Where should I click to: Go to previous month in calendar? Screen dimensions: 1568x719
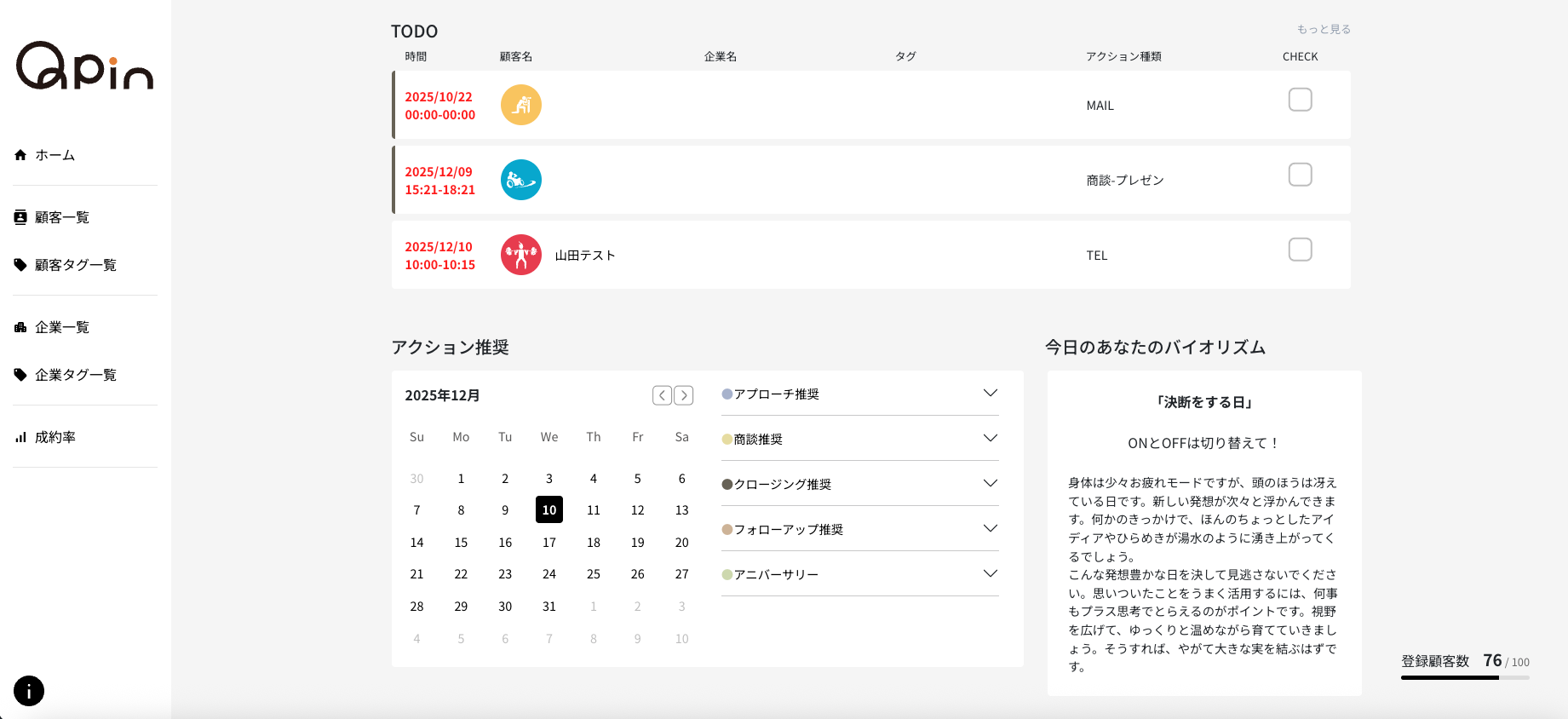(662, 395)
